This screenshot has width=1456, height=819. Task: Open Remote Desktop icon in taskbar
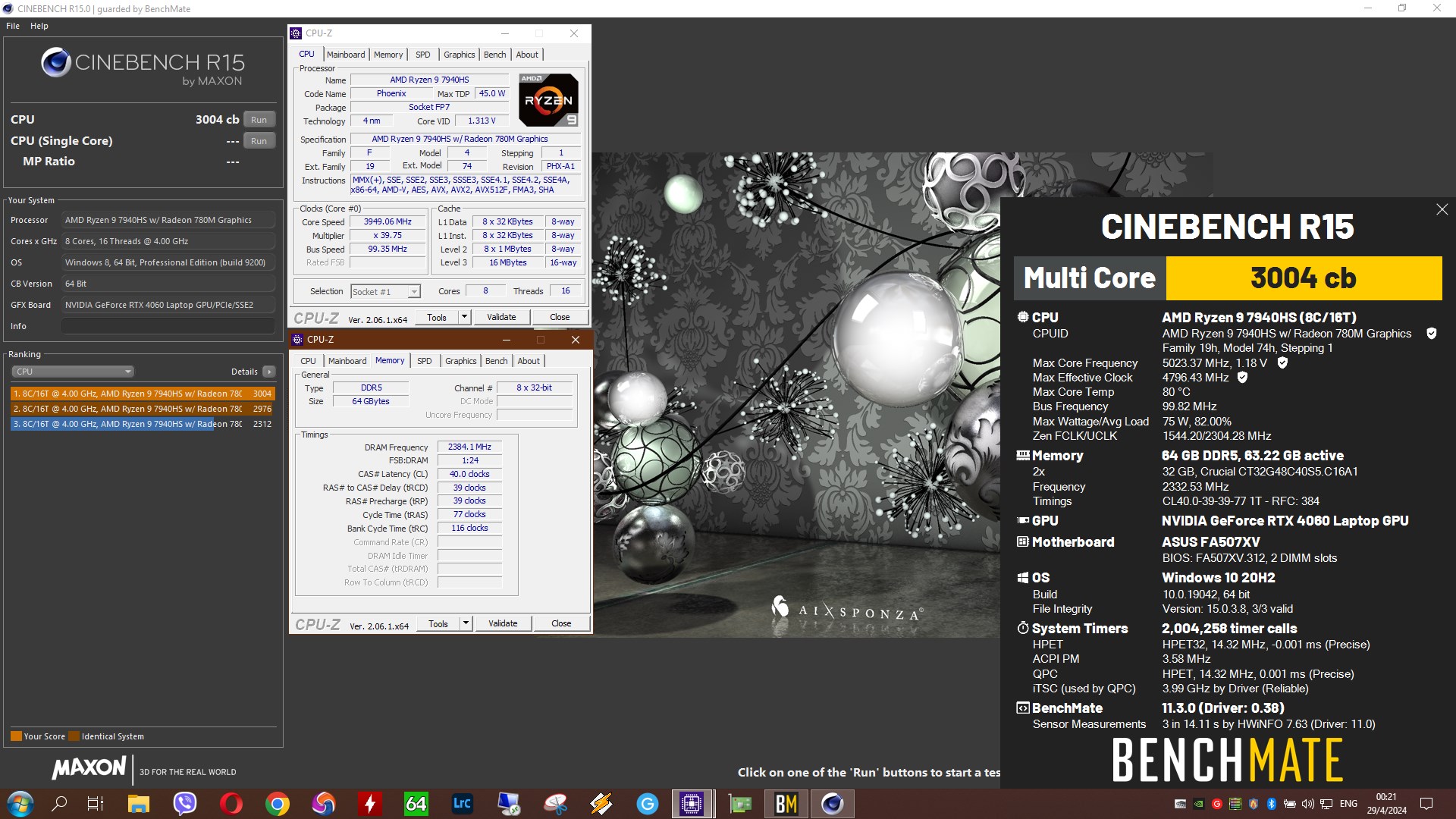(508, 804)
